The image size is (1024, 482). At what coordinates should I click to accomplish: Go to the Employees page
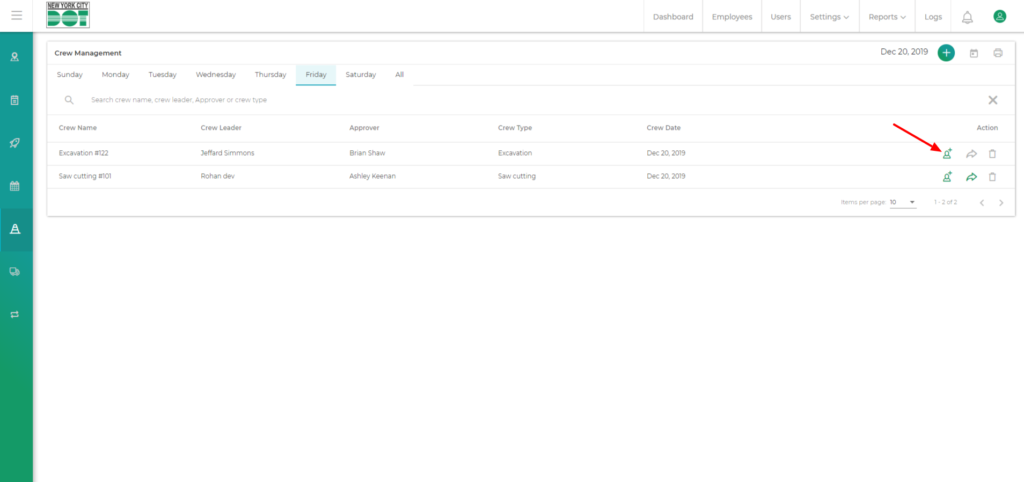tap(731, 17)
